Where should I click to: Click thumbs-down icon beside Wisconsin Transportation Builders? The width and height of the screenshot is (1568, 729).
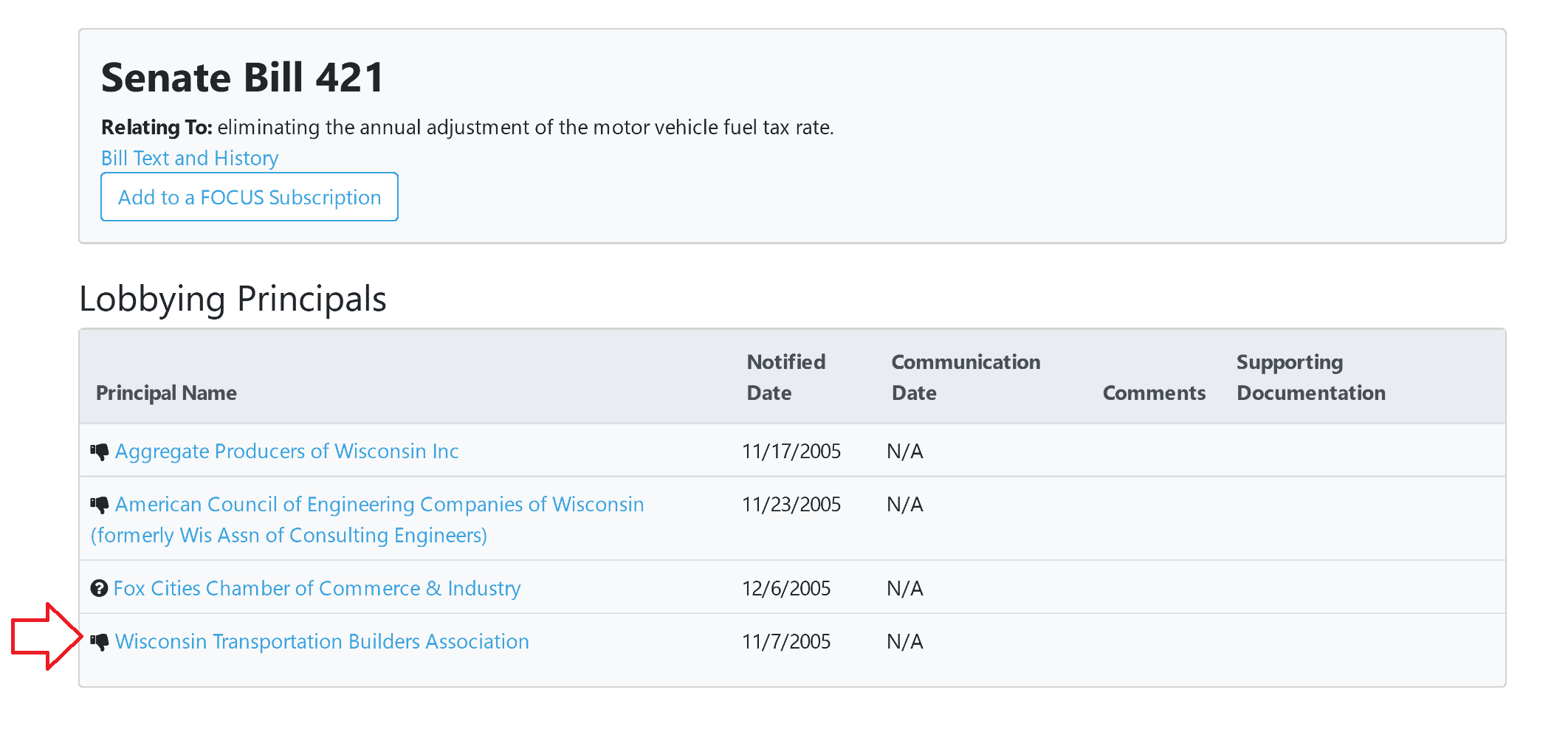click(100, 641)
